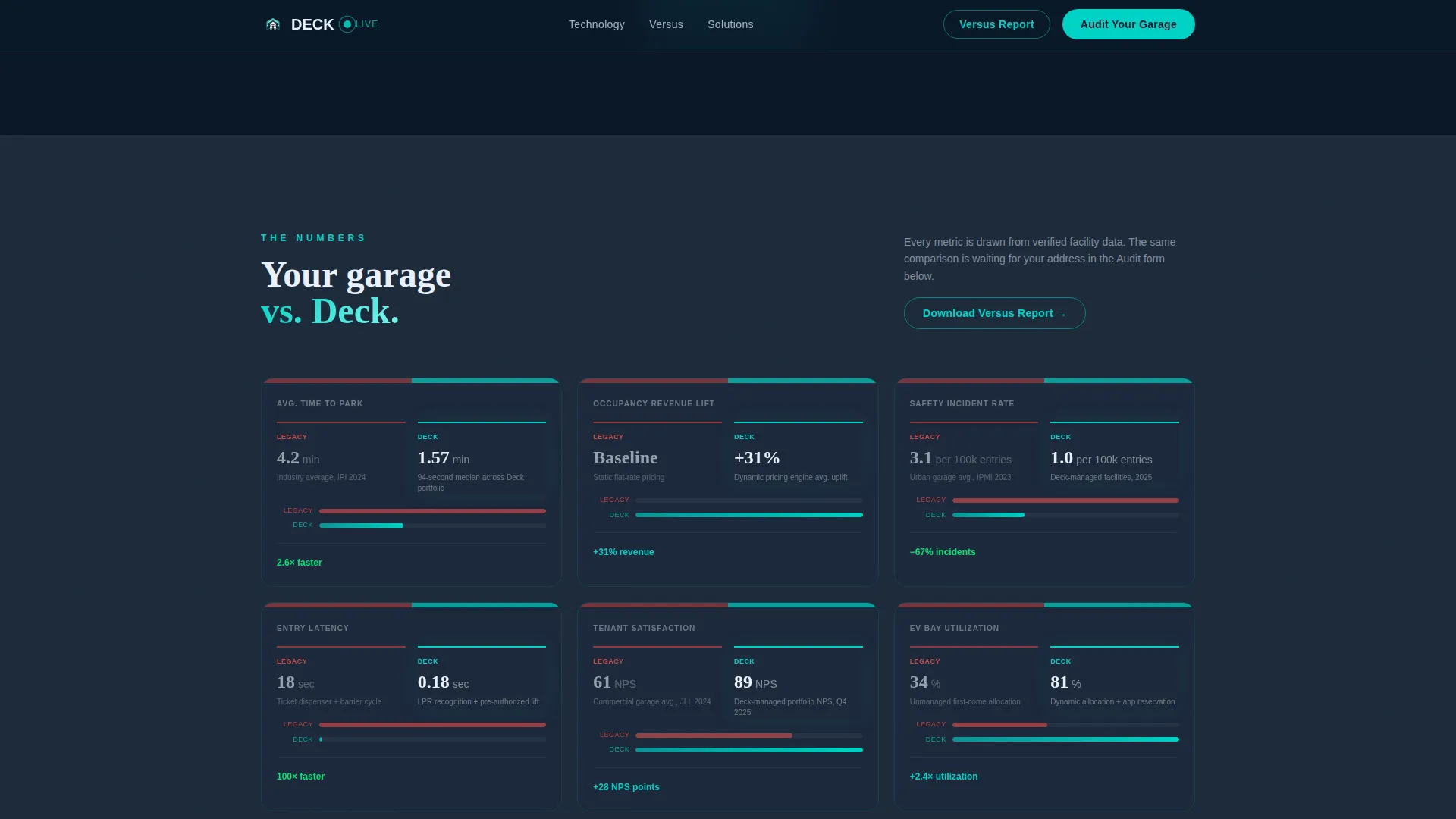Click the Deck bar in EV Bay Utilization
Image resolution: width=1456 pixels, height=819 pixels.
click(1065, 739)
